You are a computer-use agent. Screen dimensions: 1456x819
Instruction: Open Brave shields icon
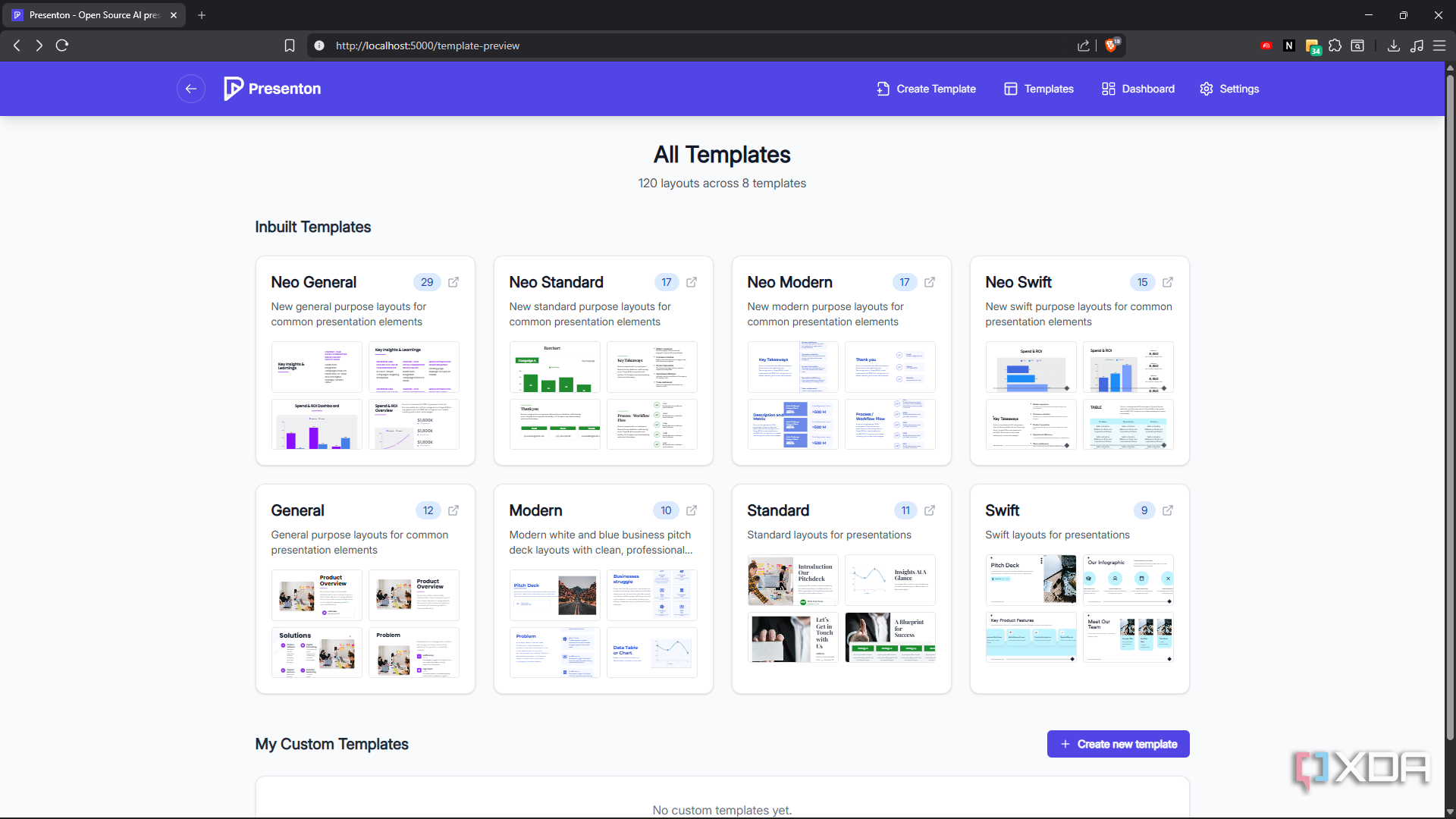click(1112, 45)
